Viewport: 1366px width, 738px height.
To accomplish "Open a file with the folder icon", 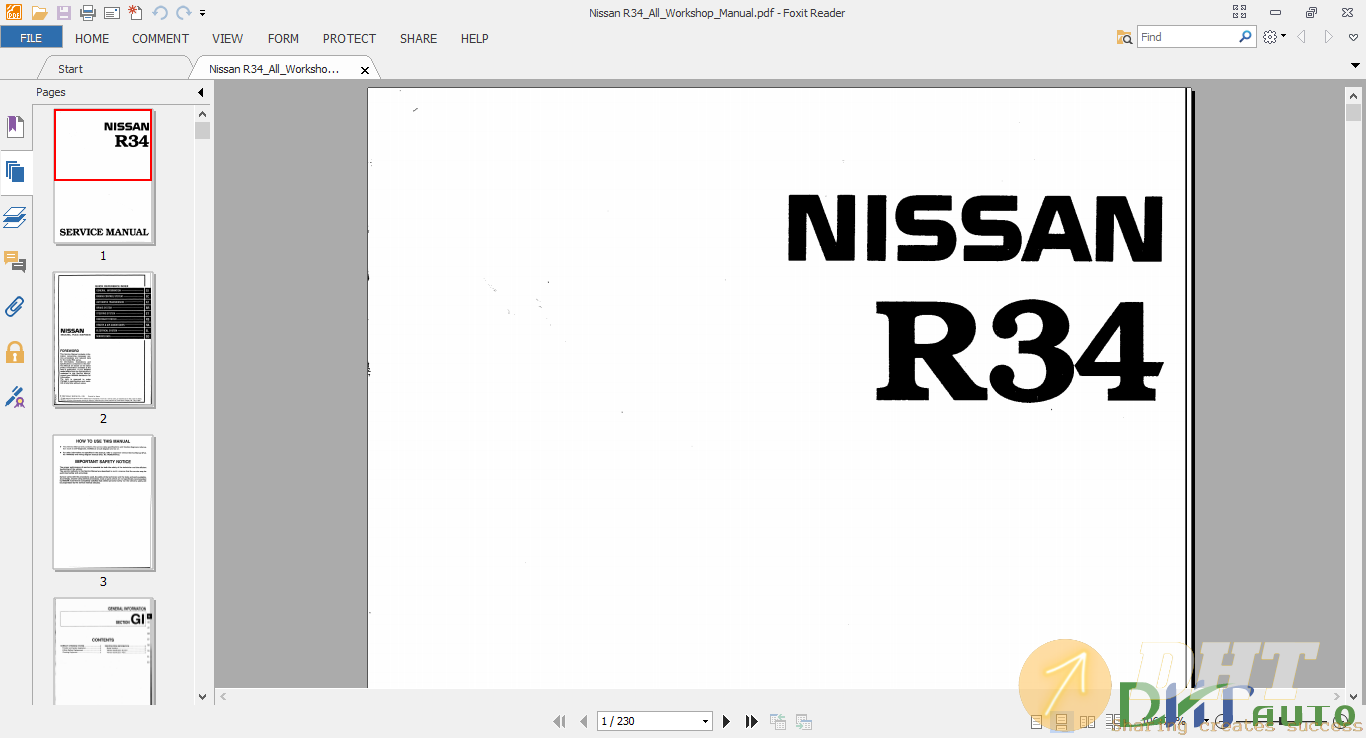I will [39, 13].
